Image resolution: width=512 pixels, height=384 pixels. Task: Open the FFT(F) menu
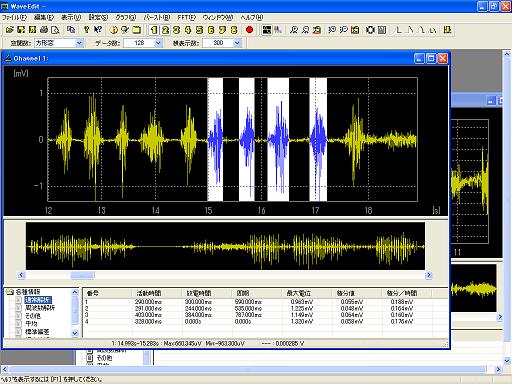pyautogui.click(x=187, y=17)
